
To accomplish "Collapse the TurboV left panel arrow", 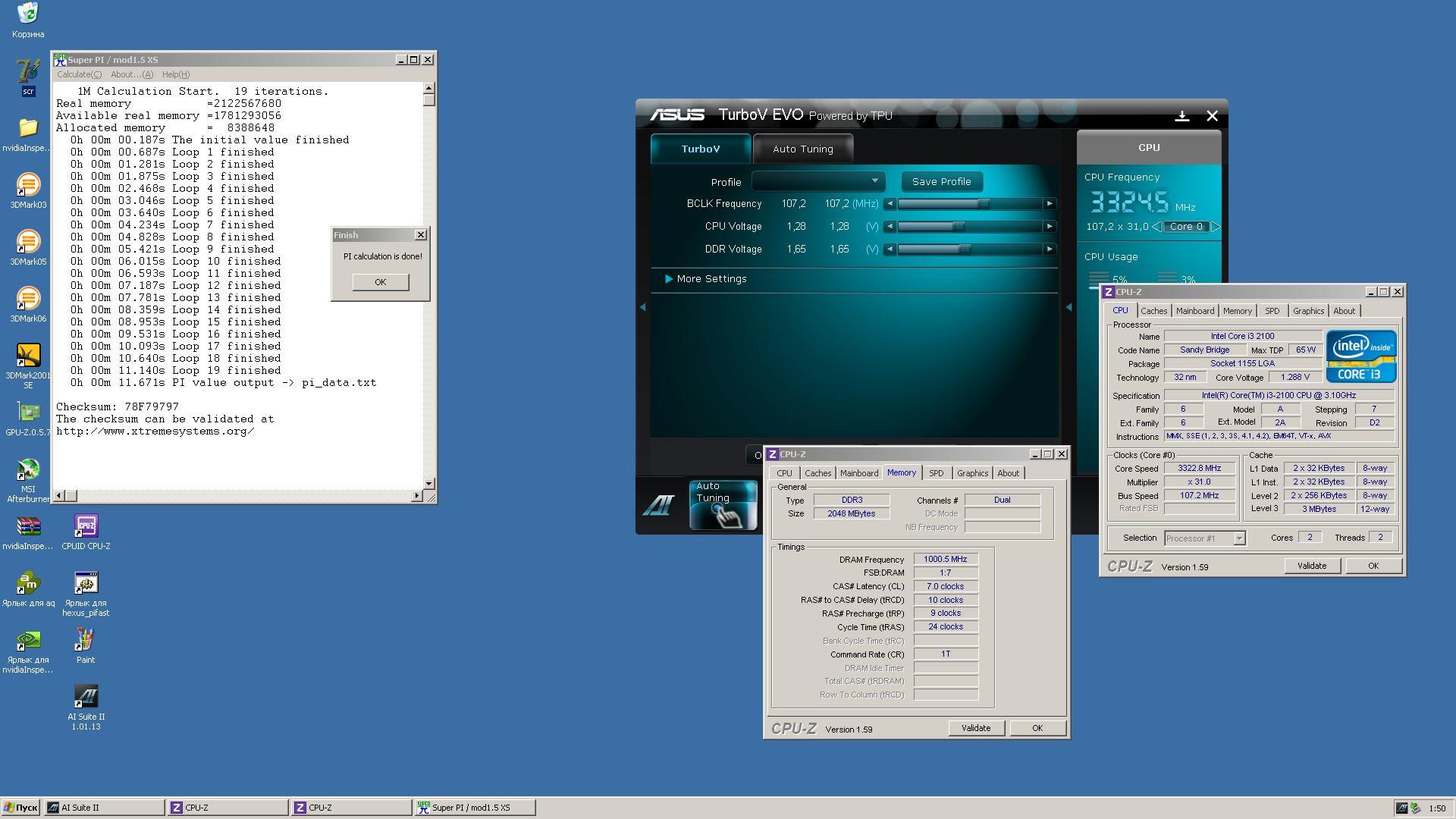I will point(643,307).
